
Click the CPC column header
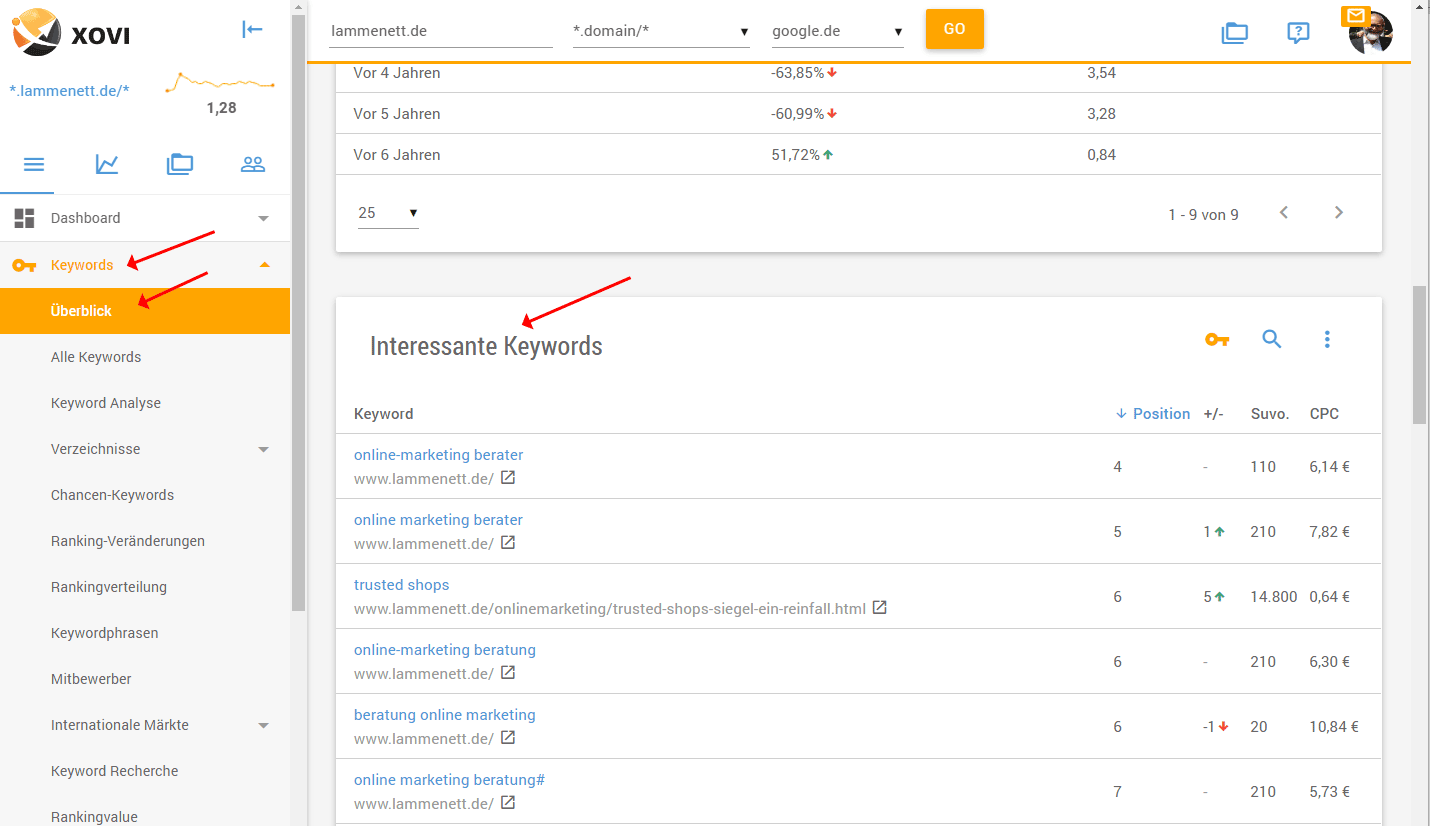(x=1324, y=414)
